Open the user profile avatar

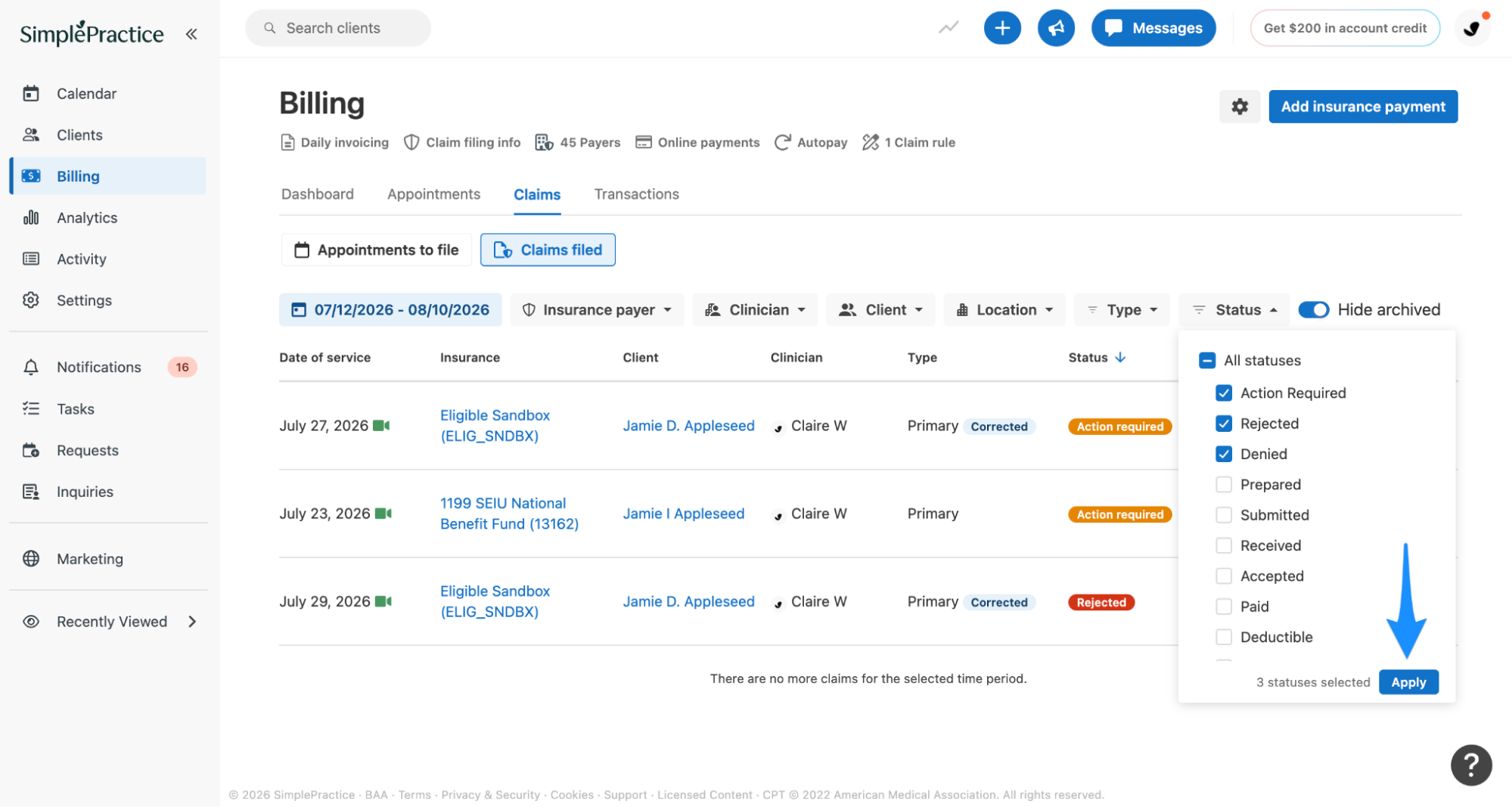[1472, 28]
